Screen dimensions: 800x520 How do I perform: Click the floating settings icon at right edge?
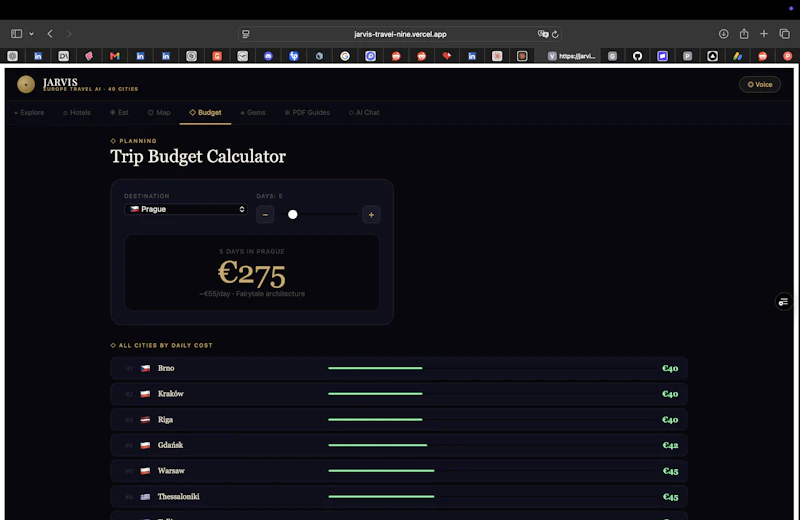click(x=783, y=302)
